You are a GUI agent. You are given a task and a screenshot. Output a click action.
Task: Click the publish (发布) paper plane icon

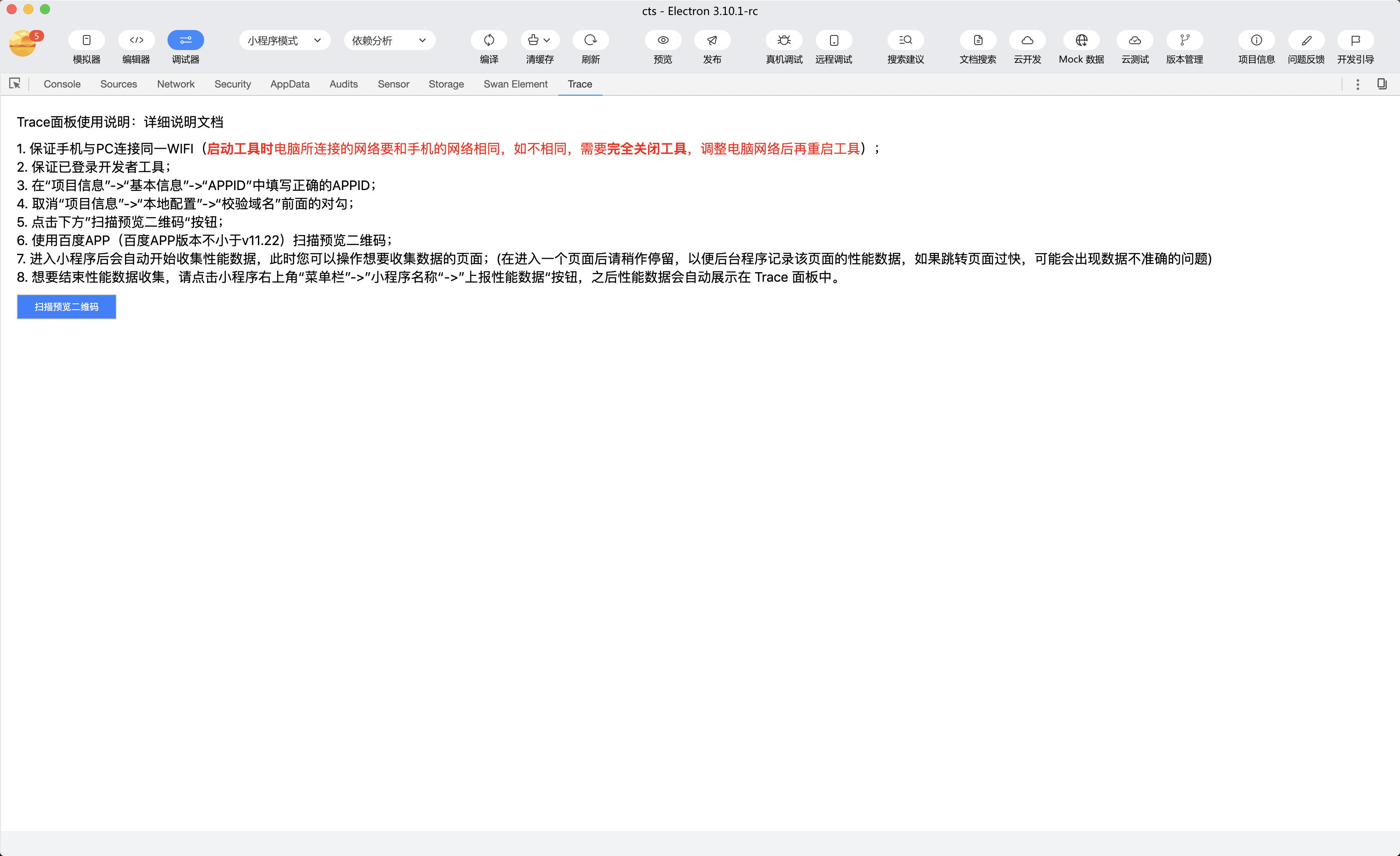click(x=712, y=40)
